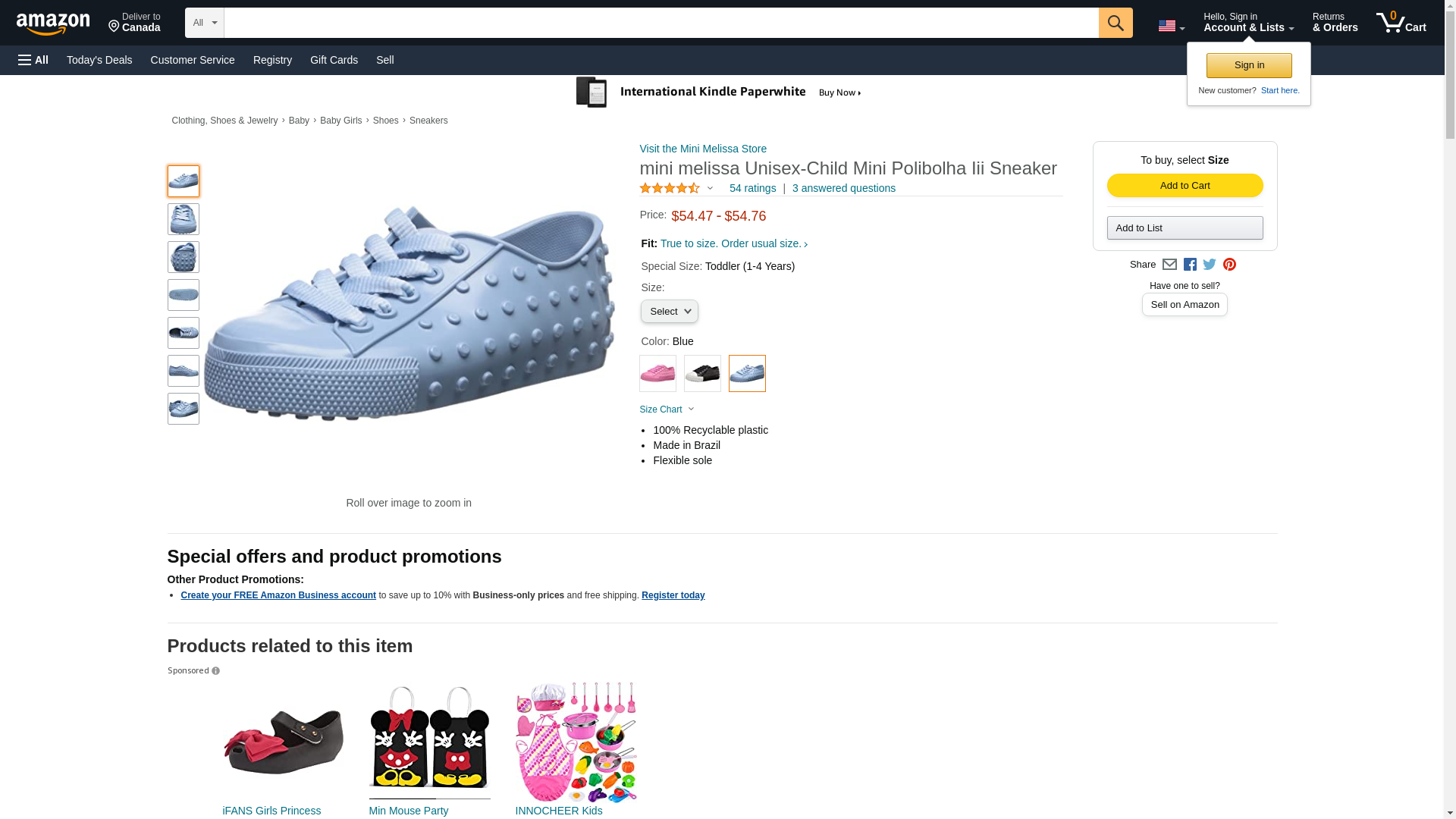Share on Facebook icon
Viewport: 1456px width, 819px height.
tap(1190, 265)
